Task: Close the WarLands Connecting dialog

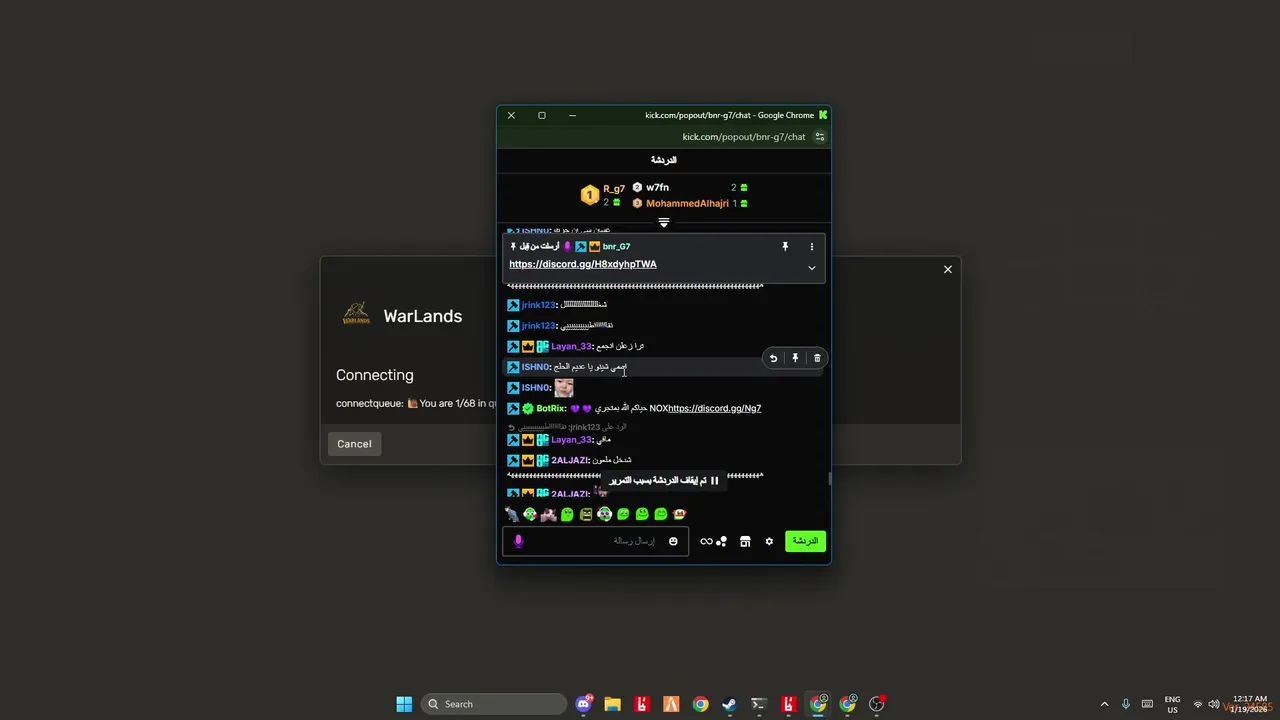Action: [x=948, y=269]
